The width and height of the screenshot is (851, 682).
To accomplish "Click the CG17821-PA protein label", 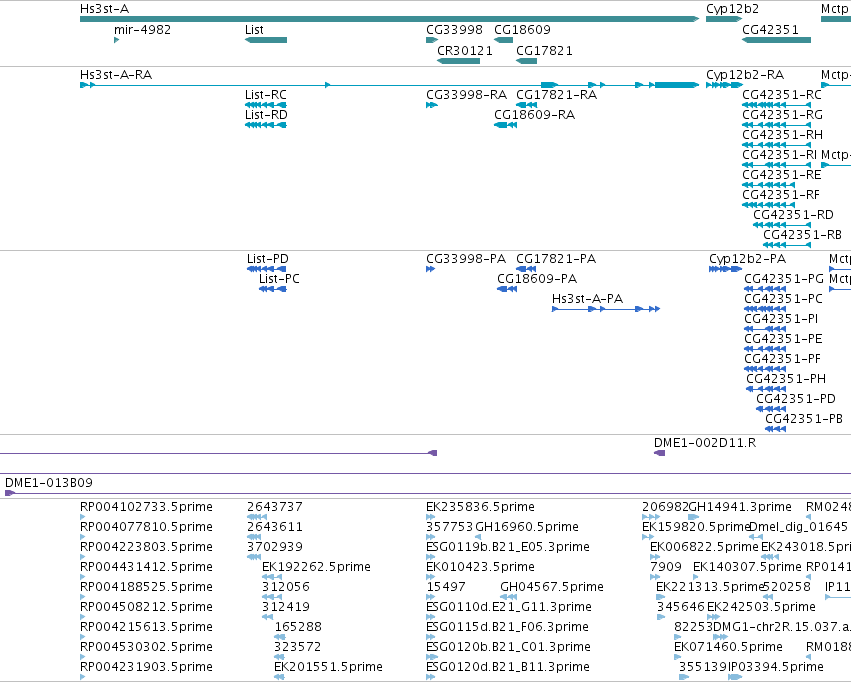I will [x=556, y=259].
